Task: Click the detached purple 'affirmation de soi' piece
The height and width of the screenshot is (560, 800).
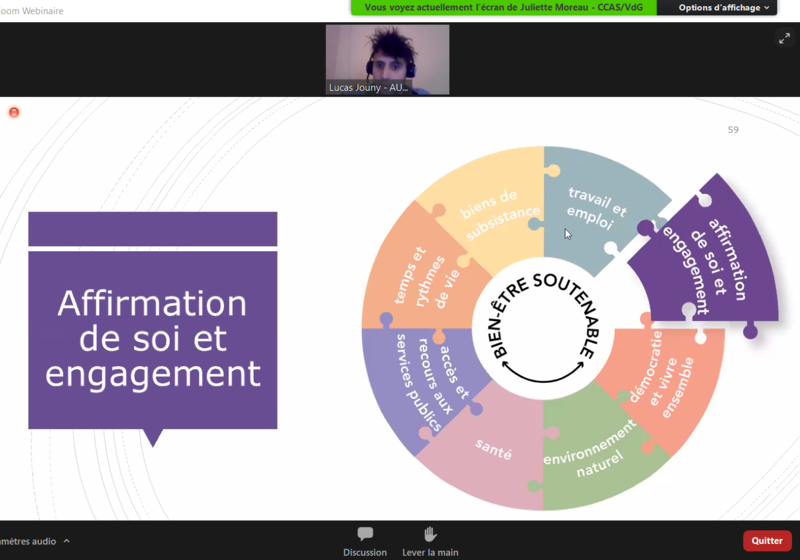Action: coord(712,260)
